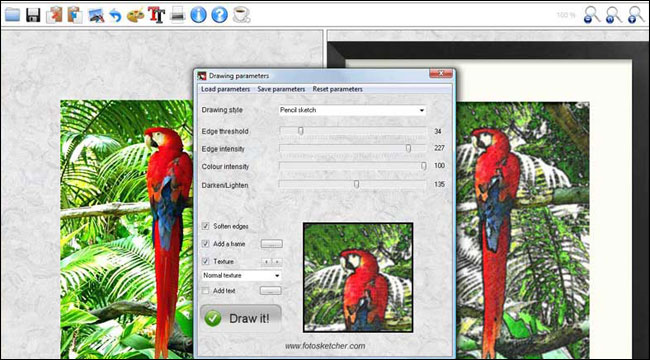This screenshot has width=650, height=360.
Task: Click the Colour intensity value 100
Action: point(439,166)
